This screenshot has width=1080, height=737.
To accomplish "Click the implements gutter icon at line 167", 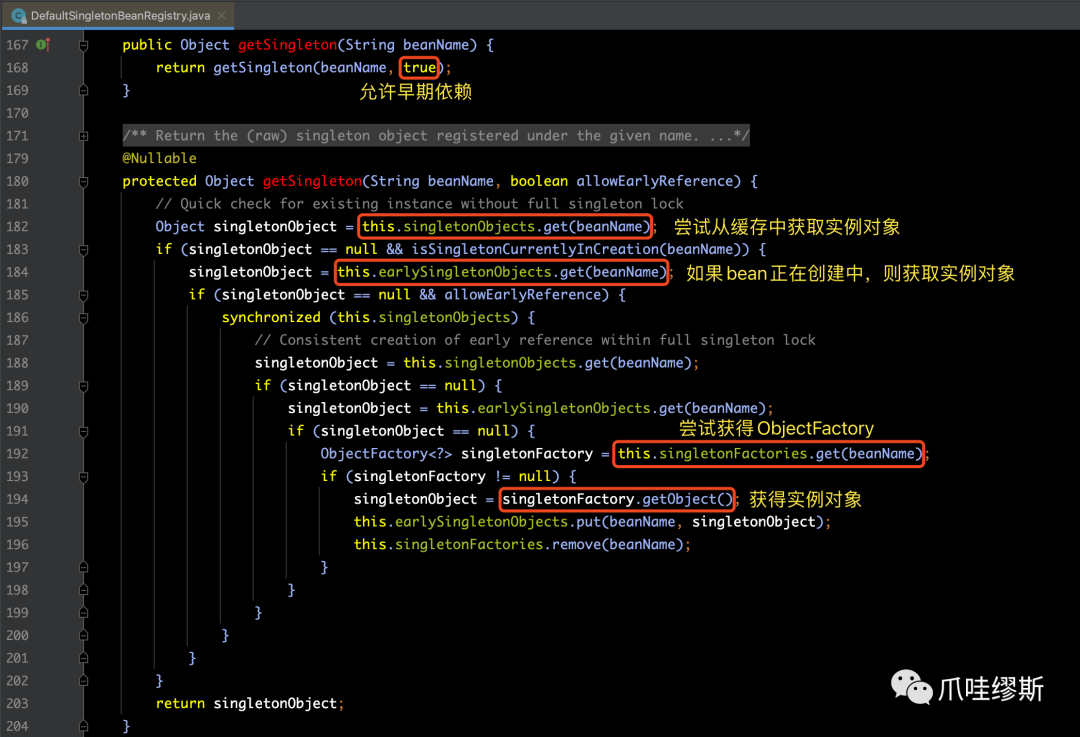I will click(x=43, y=45).
